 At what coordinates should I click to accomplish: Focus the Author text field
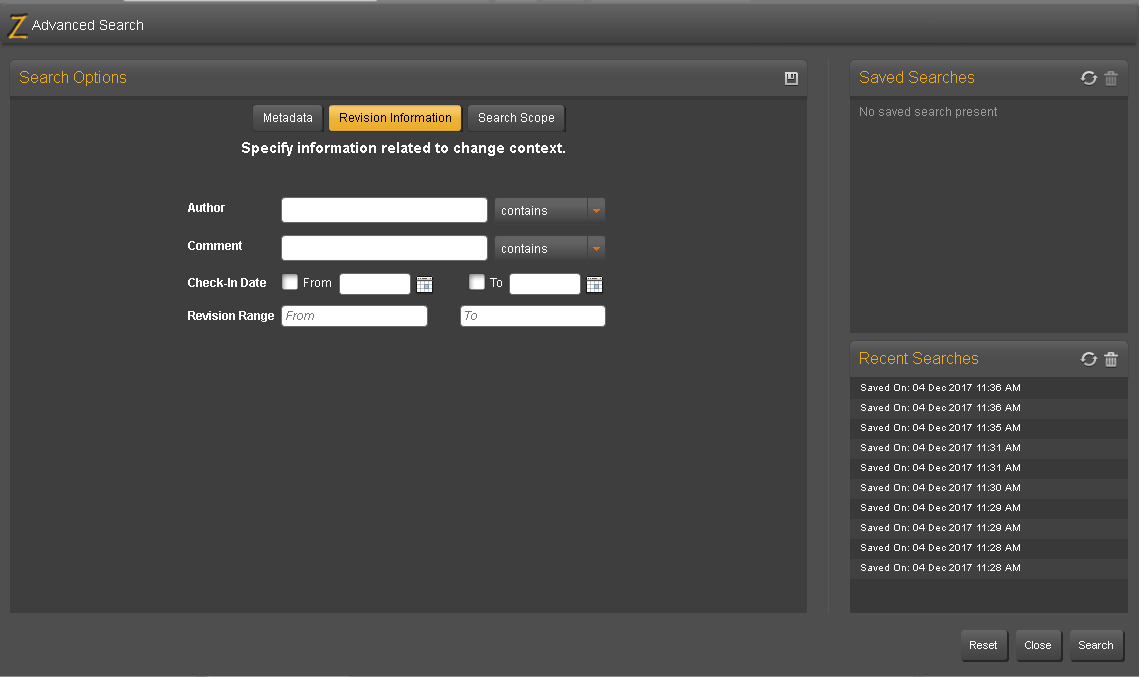pos(384,210)
